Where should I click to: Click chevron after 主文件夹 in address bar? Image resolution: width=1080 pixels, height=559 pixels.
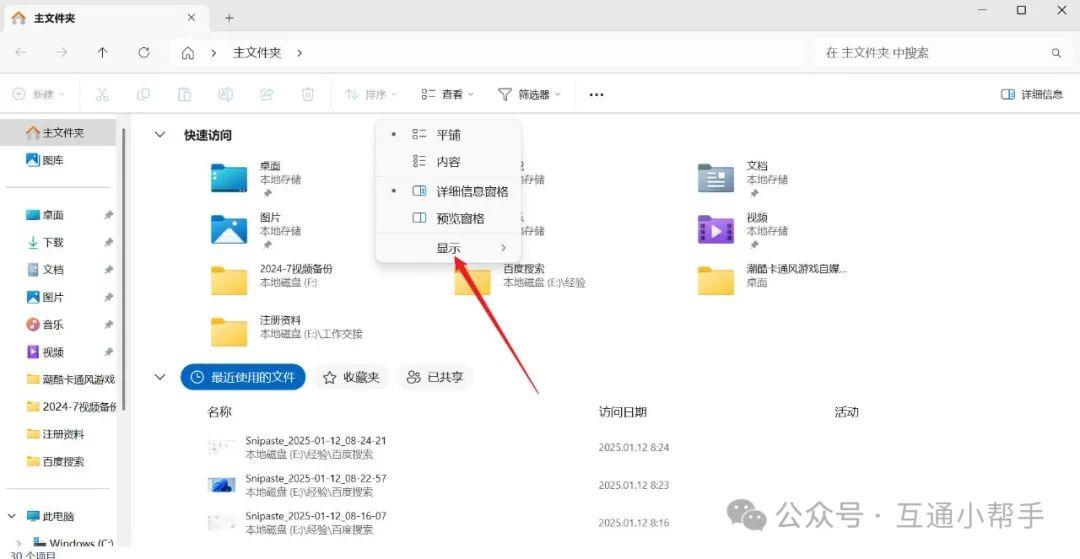(300, 53)
